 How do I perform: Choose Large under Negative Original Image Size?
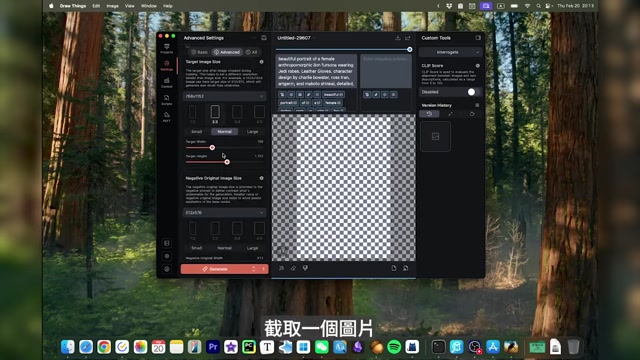252,248
